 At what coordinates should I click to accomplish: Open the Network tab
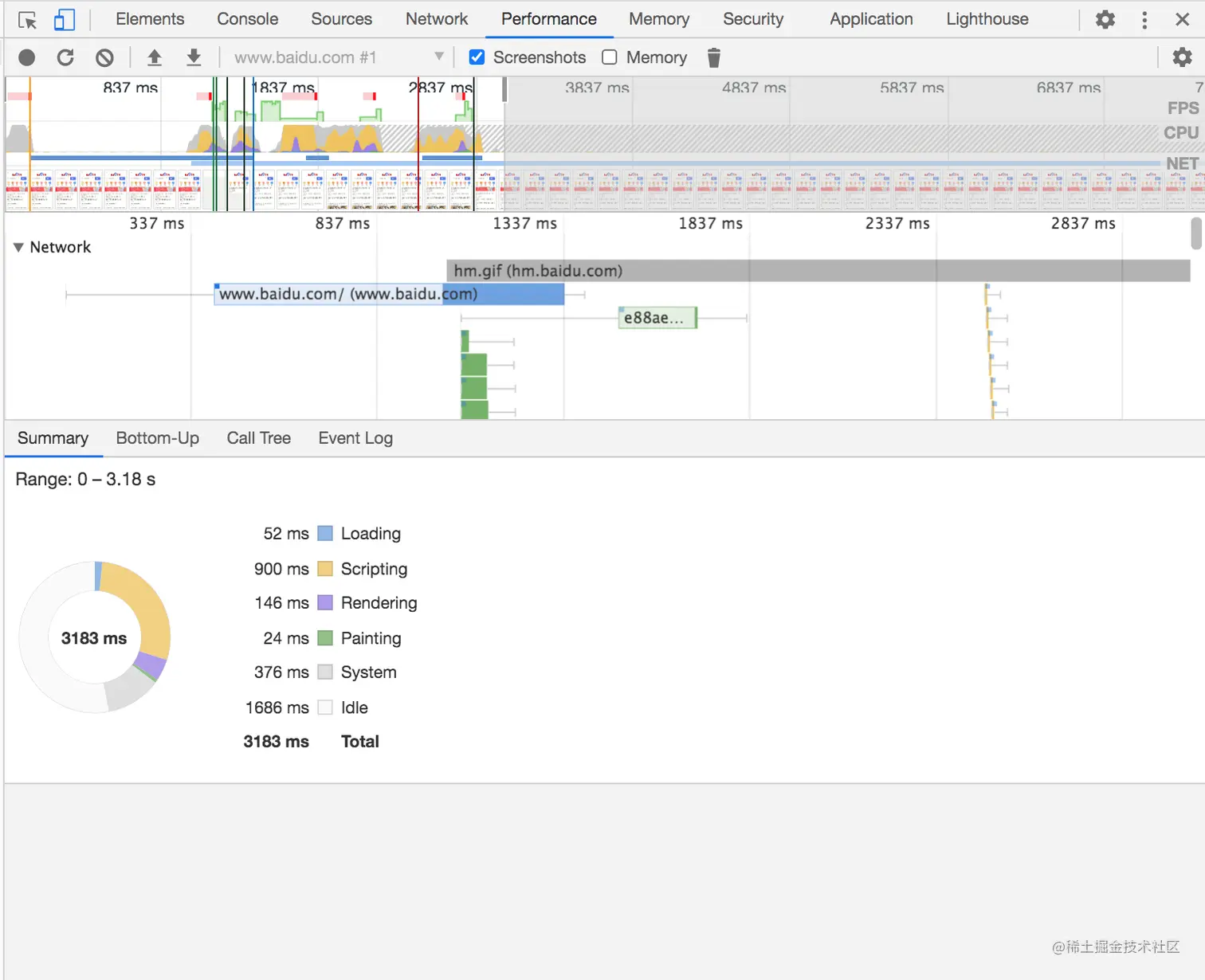[x=437, y=19]
